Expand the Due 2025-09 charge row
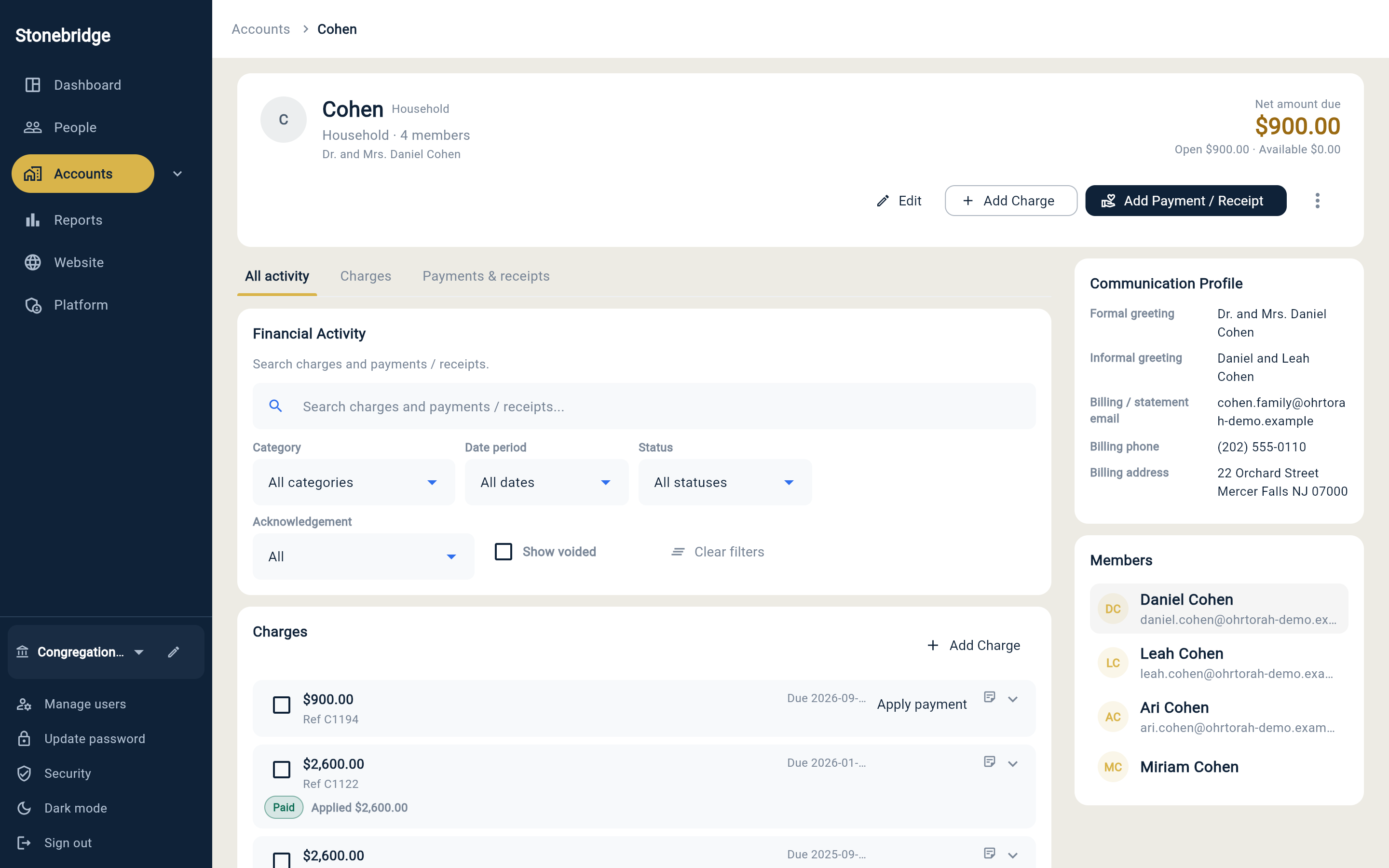The height and width of the screenshot is (868, 1389). pos(1012,855)
